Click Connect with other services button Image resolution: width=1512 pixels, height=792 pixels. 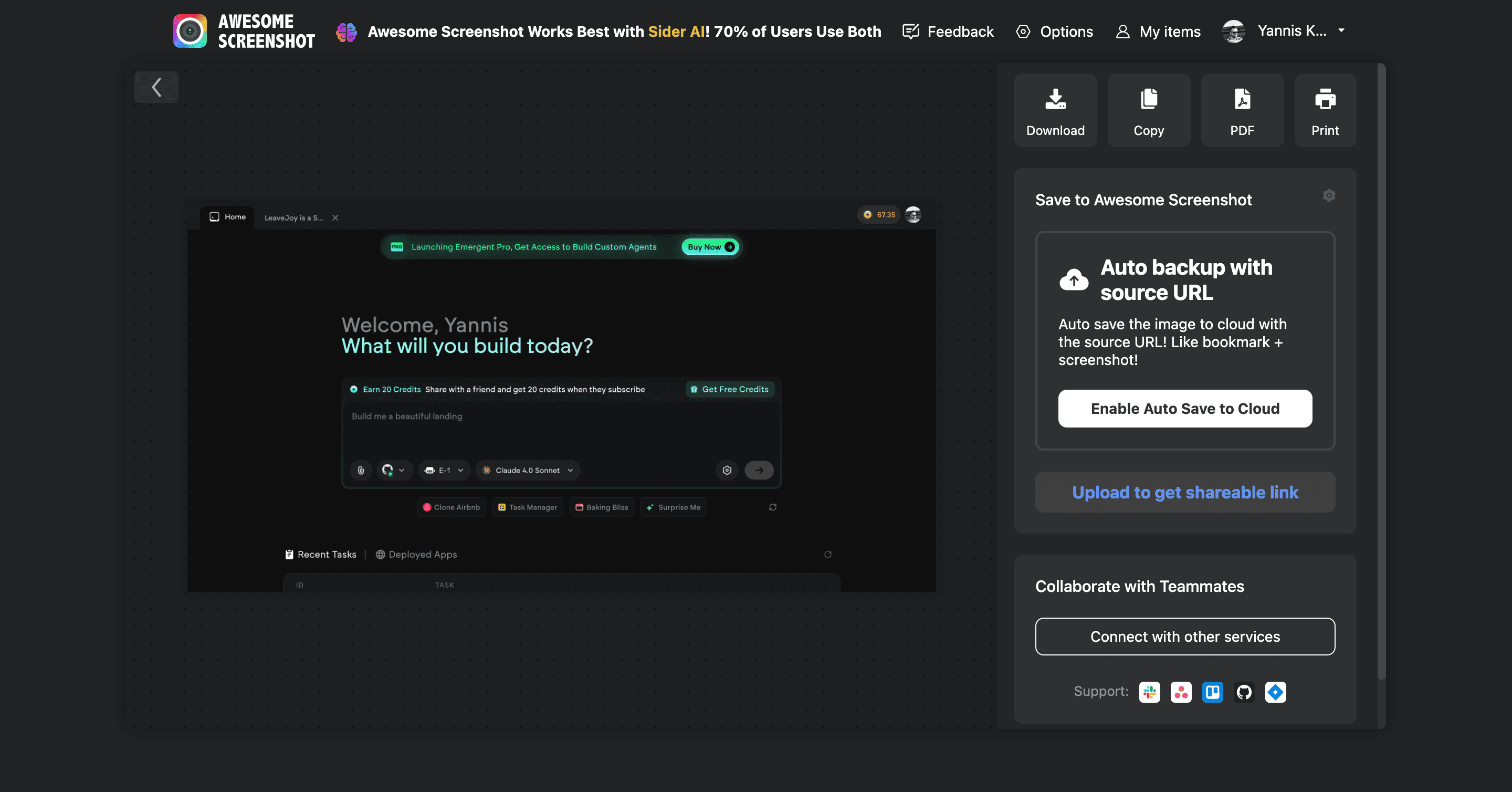click(1184, 637)
